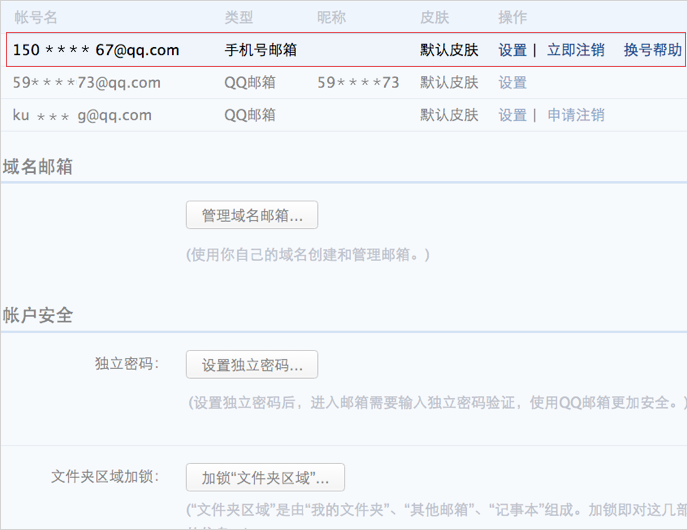The image size is (688, 530).
Task: Click 设置 link in the 150****67@qq.com row
Action: click(x=512, y=50)
